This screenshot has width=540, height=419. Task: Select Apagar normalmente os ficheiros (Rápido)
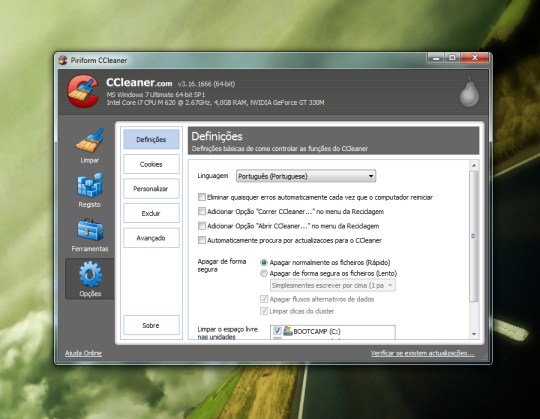(264, 263)
